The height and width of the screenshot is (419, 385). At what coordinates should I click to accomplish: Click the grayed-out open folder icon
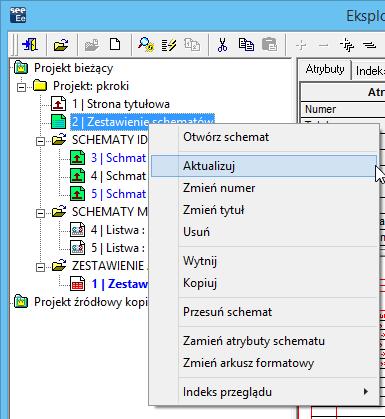point(92,45)
